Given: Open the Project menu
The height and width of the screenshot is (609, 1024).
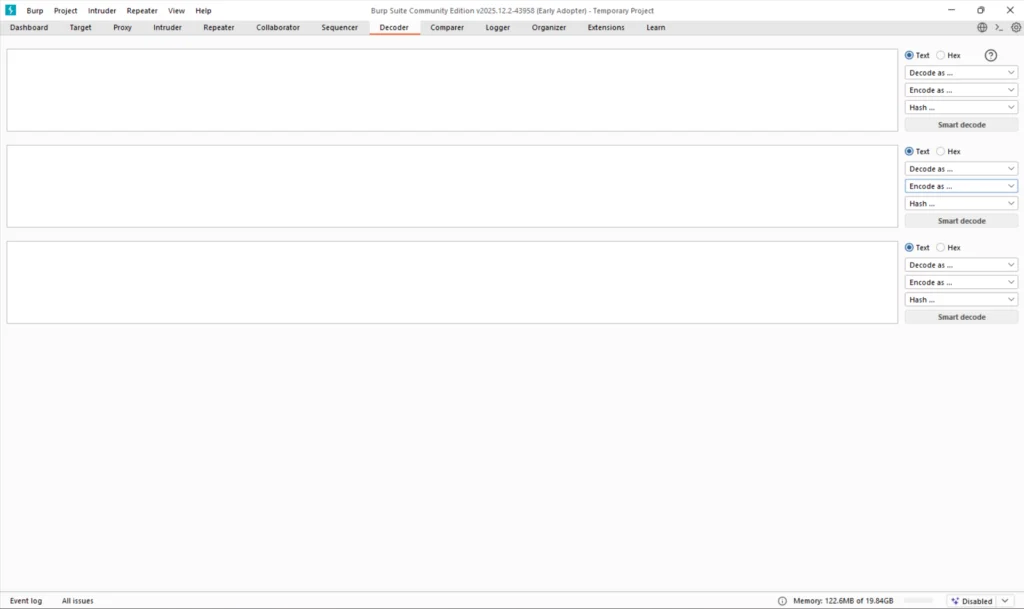Looking at the screenshot, I should [x=65, y=10].
